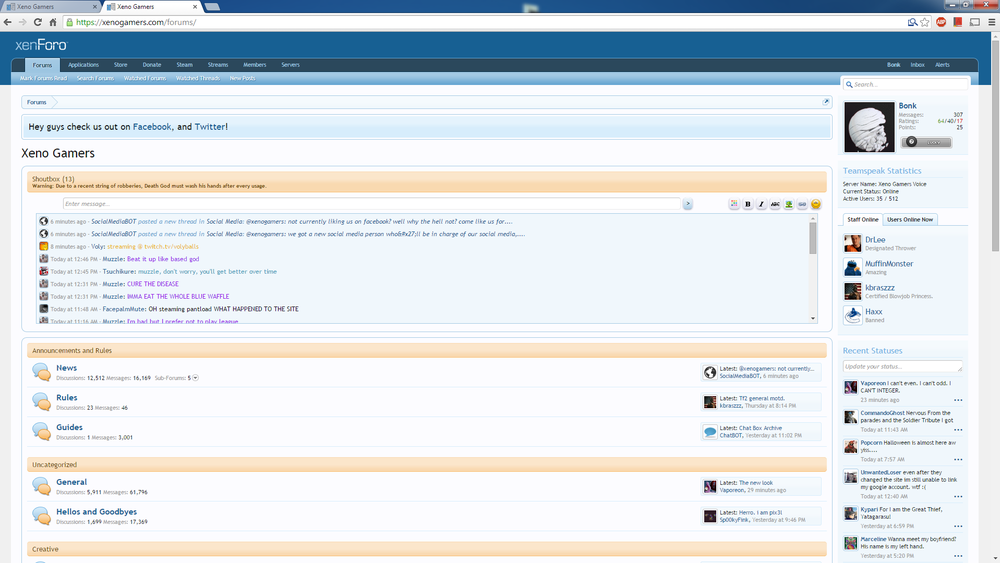
Task: Go back with the browser back arrow
Action: [x=8, y=22]
